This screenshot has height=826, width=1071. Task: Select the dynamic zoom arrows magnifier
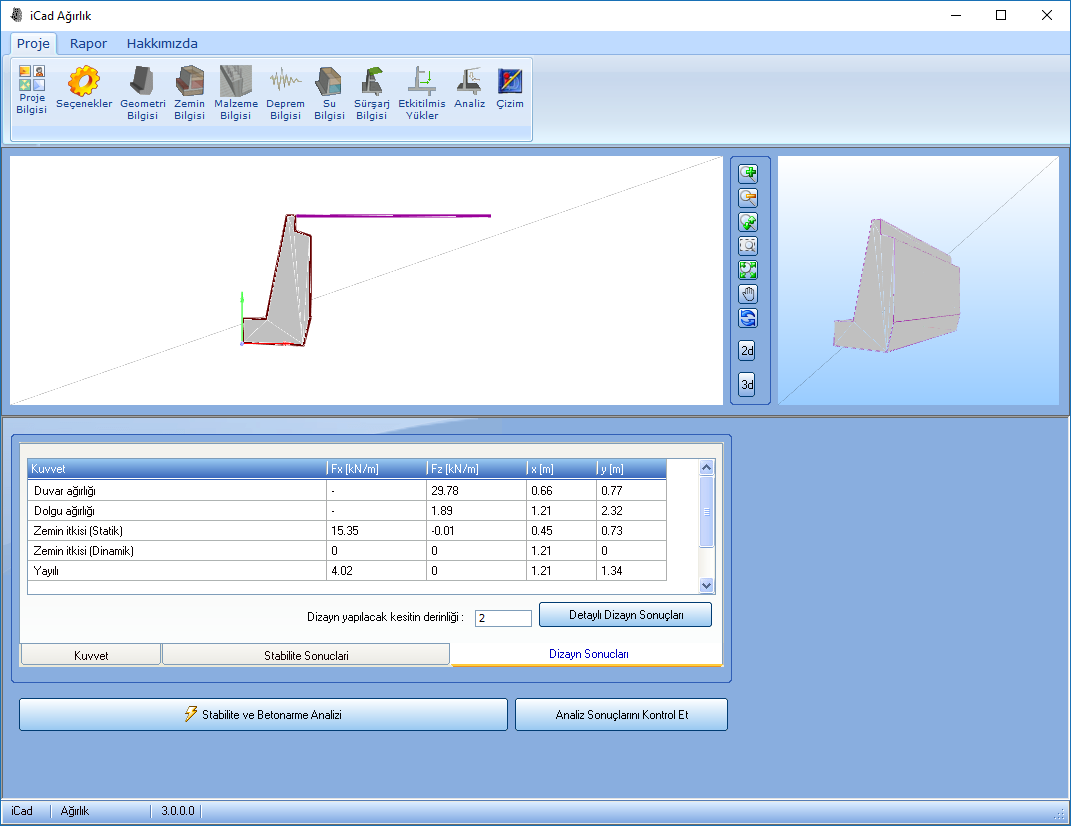(x=748, y=221)
